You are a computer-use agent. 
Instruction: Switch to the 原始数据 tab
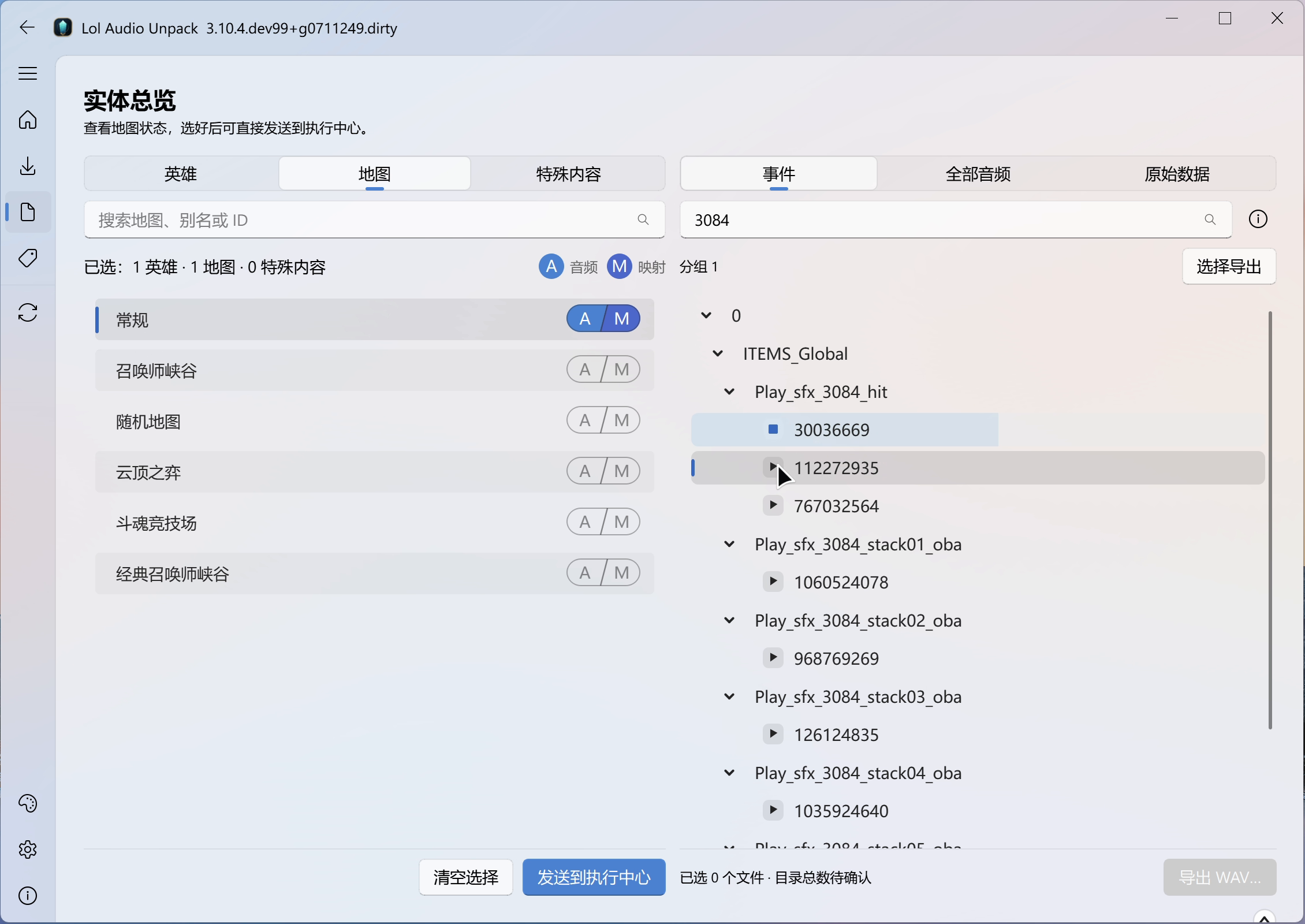(x=1177, y=173)
